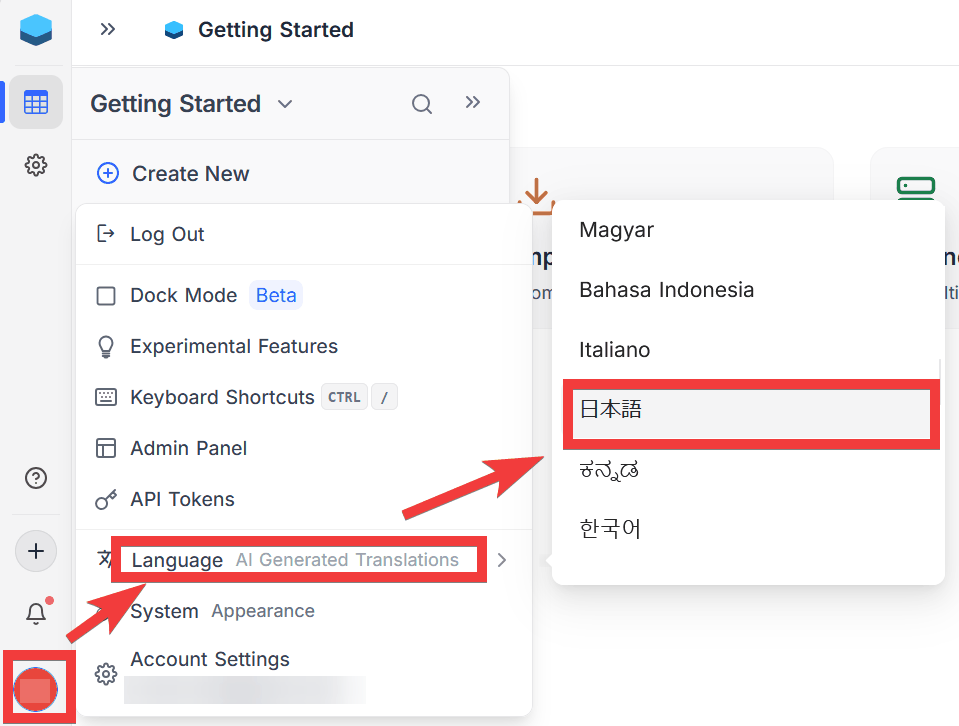Open the Admin Panel entry
The height and width of the screenshot is (726, 959).
click(188, 448)
